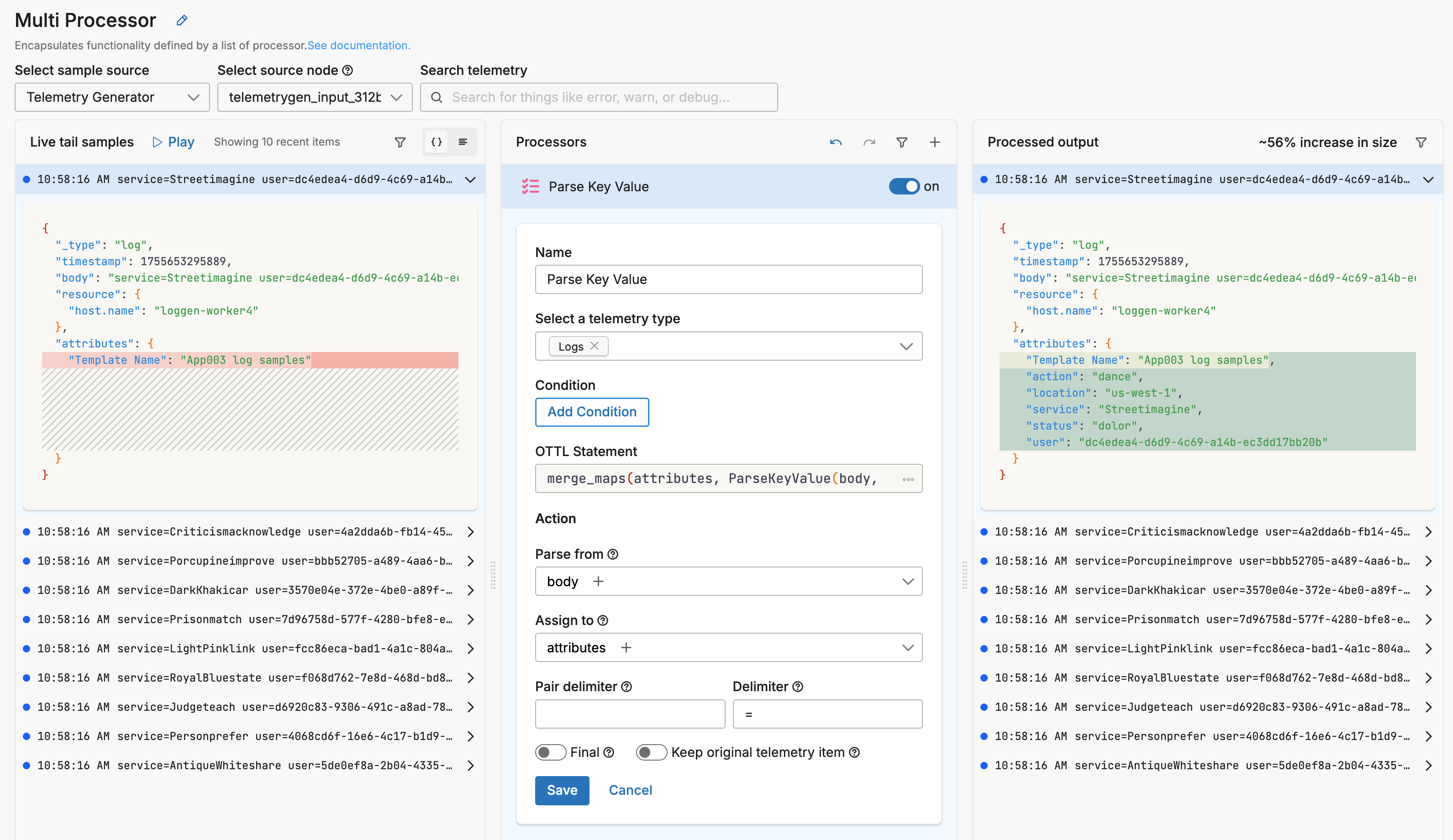Image resolution: width=1453 pixels, height=840 pixels.
Task: Edit the Multi Processor name pencil icon
Action: click(x=182, y=20)
